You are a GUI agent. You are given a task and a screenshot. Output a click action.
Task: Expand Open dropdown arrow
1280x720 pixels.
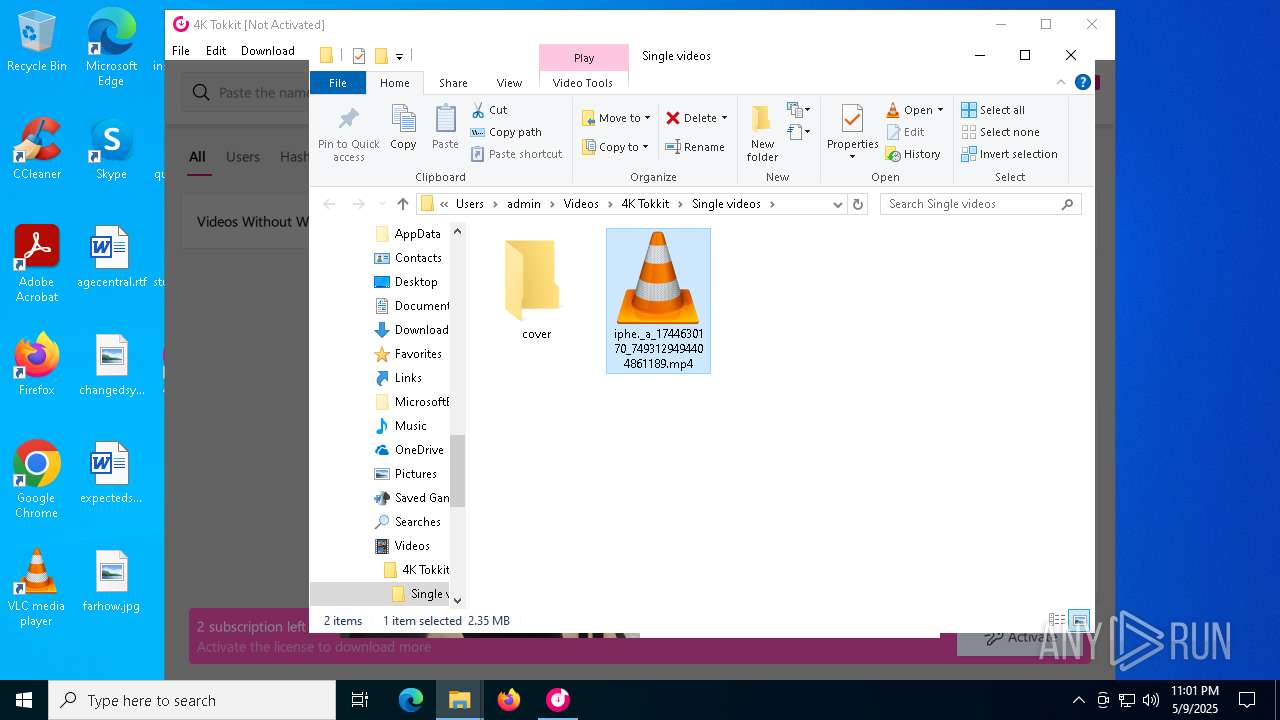click(x=940, y=110)
